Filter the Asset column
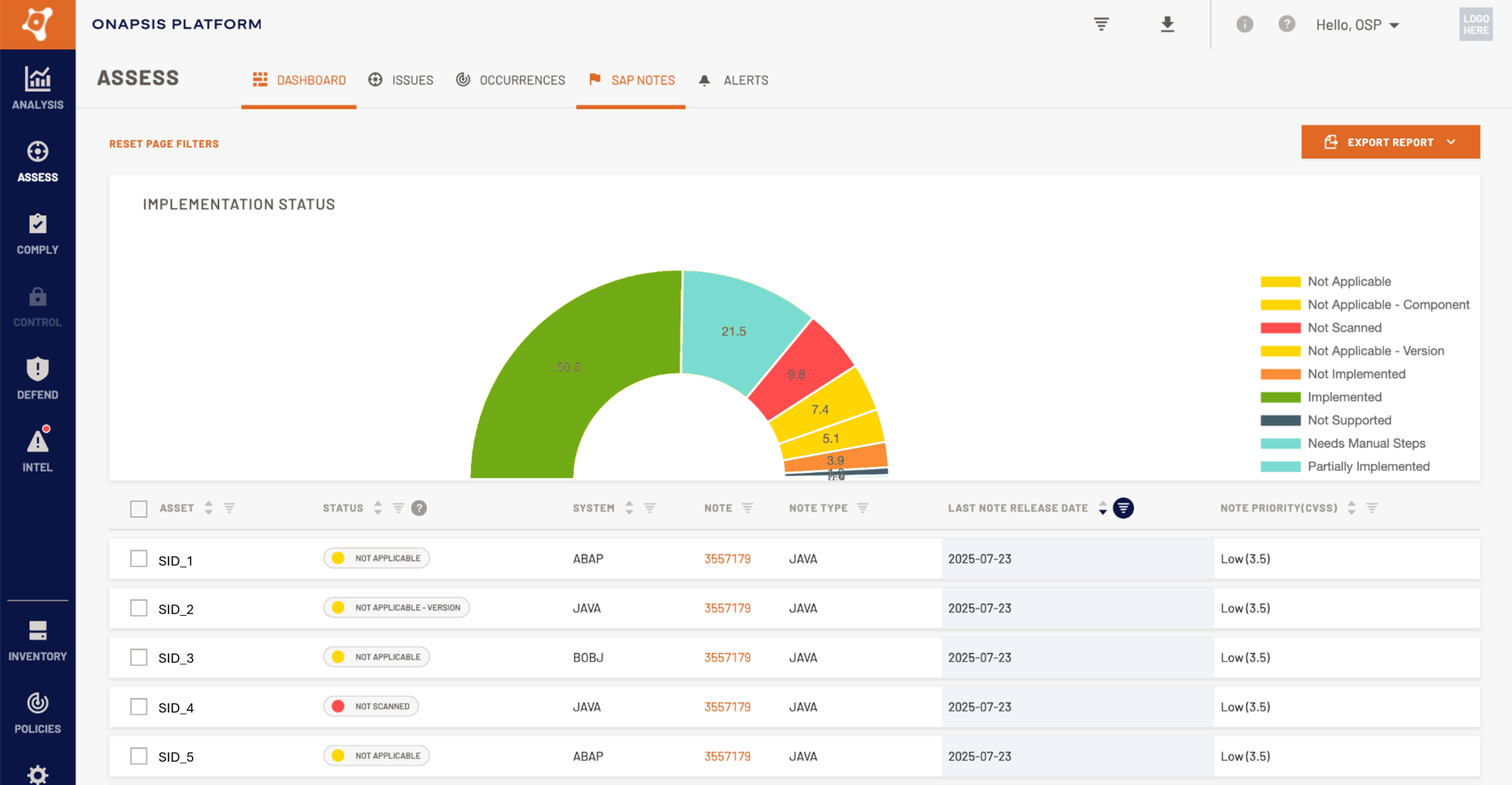Image resolution: width=1512 pixels, height=785 pixels. click(x=229, y=508)
